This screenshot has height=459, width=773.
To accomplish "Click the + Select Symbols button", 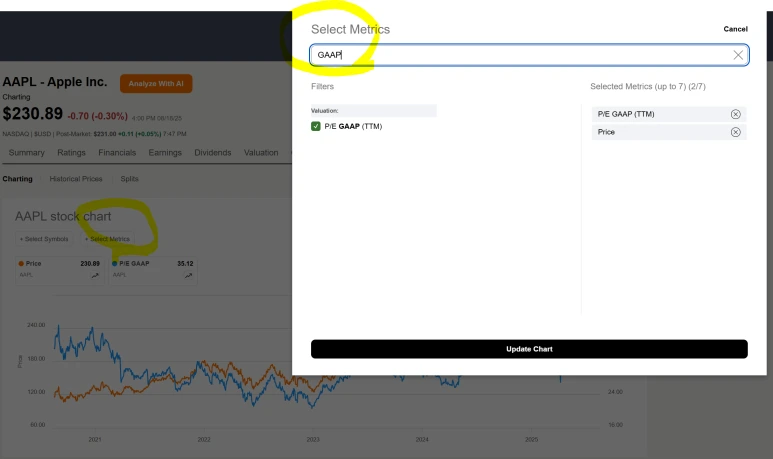I will click(x=44, y=239).
